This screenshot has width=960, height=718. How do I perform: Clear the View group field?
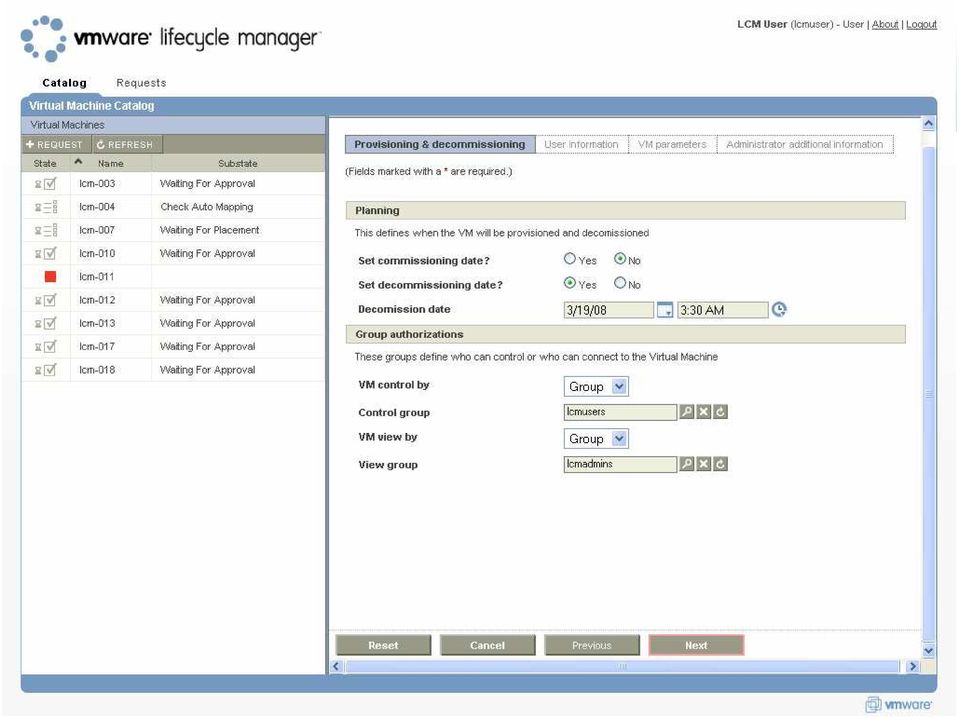coord(704,464)
